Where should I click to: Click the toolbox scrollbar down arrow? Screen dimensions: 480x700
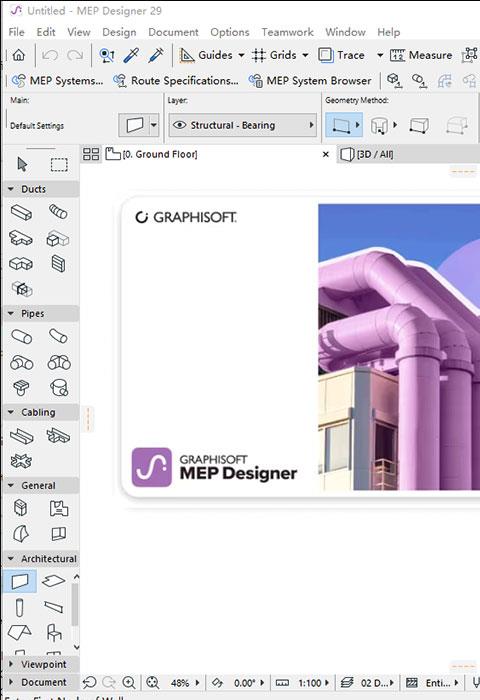[x=76, y=647]
